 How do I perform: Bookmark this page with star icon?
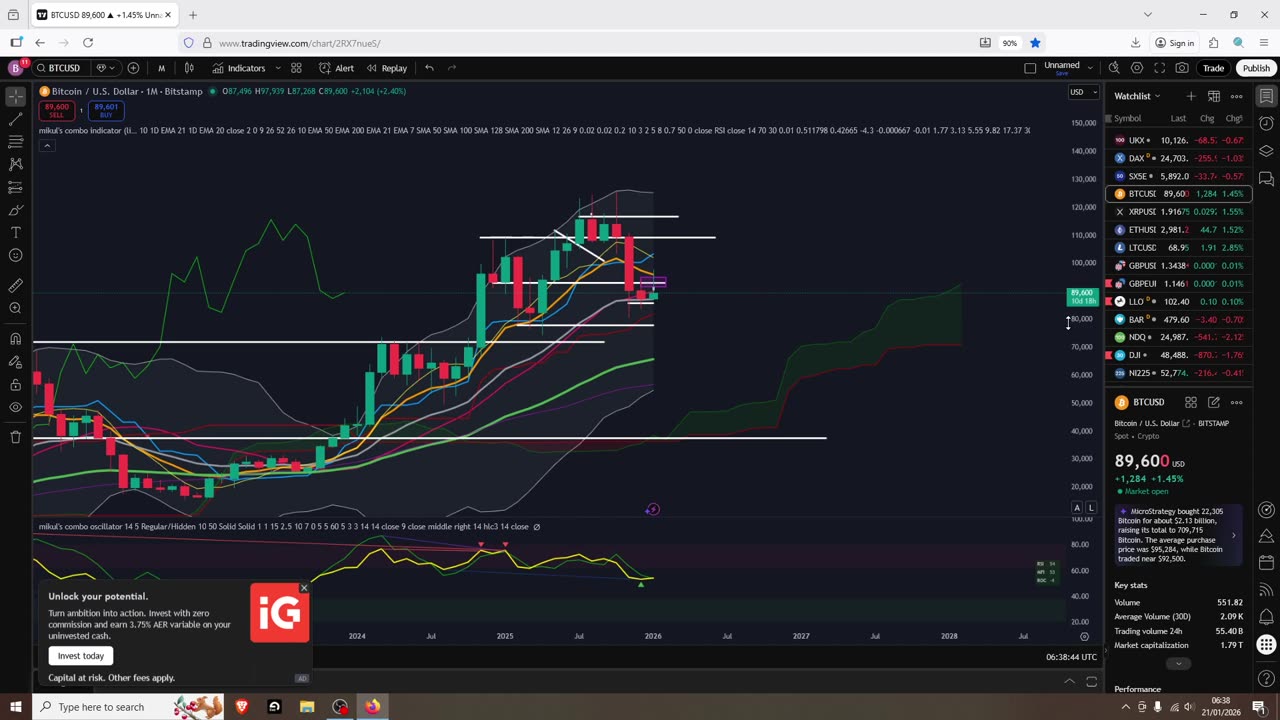click(x=1035, y=43)
